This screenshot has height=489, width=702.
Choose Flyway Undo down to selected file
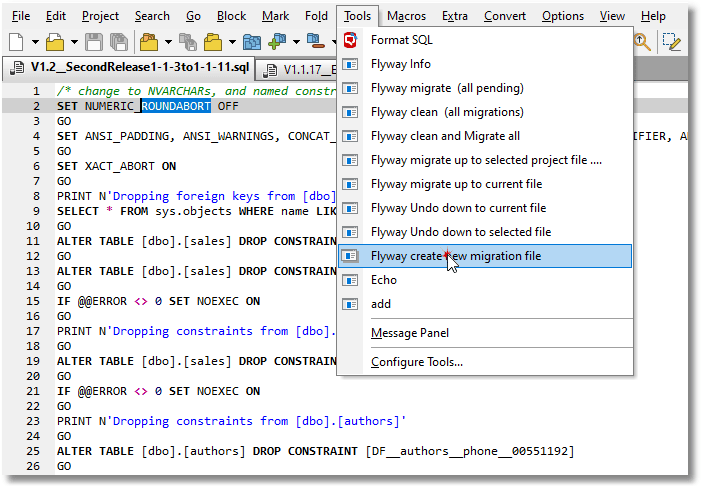point(485,232)
